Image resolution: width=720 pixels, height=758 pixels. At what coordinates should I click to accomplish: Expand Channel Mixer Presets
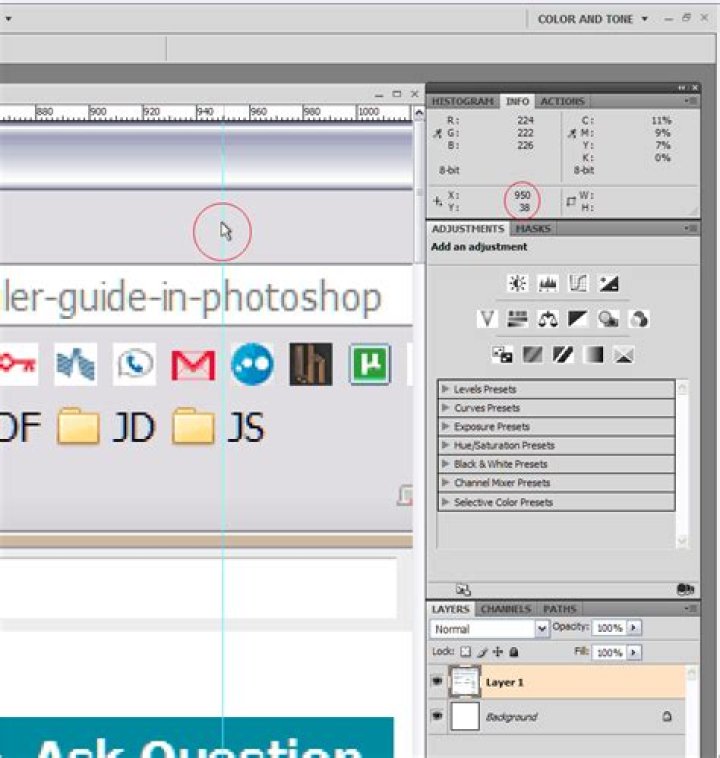click(445, 482)
